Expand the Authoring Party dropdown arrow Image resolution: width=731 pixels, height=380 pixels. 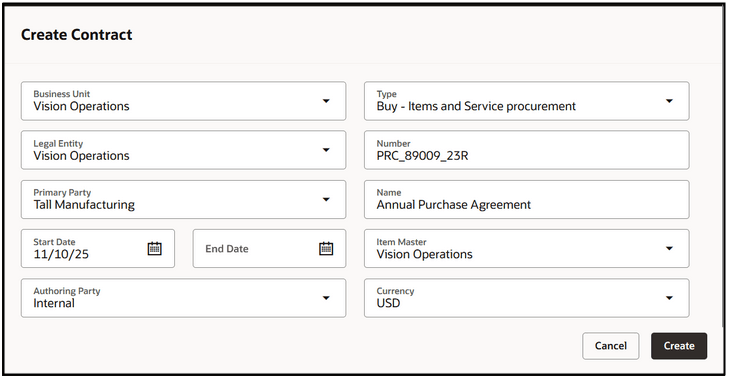point(326,298)
